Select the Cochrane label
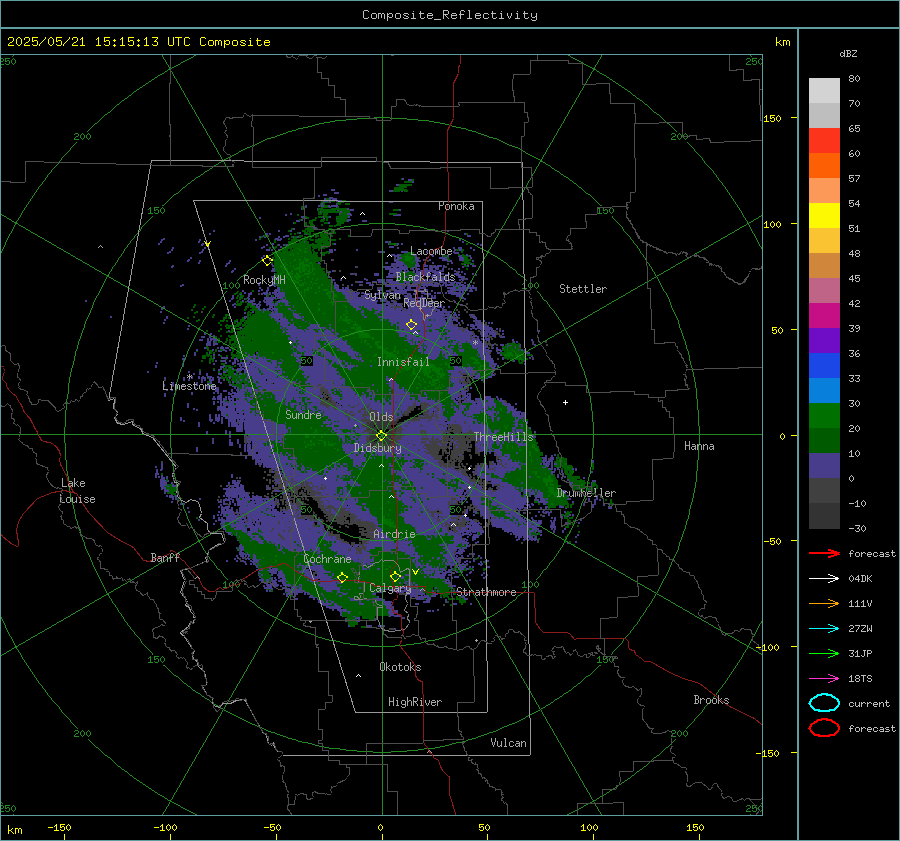The width and height of the screenshot is (900, 841). click(327, 559)
